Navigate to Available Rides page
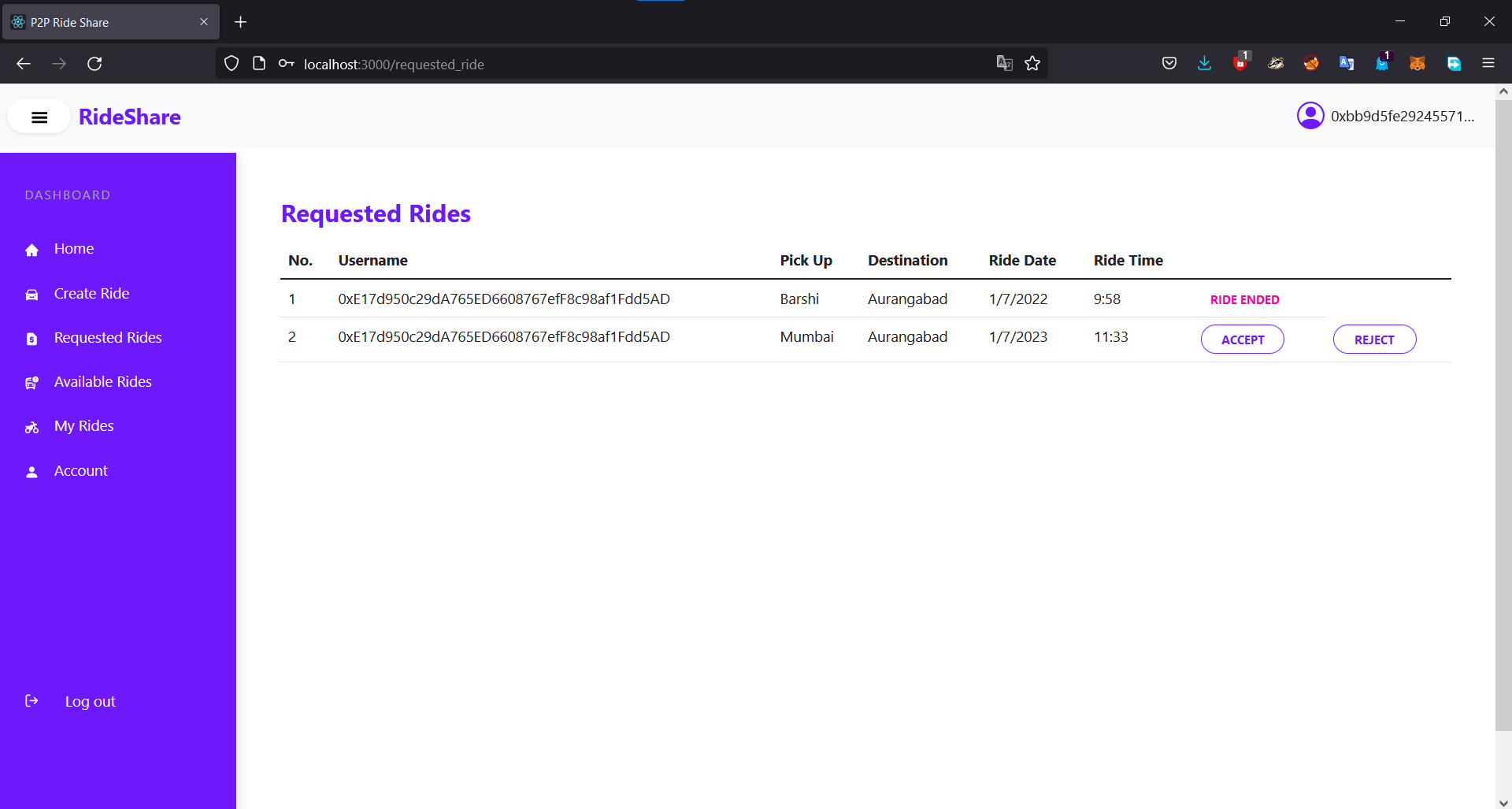This screenshot has height=809, width=1512. click(x=102, y=382)
